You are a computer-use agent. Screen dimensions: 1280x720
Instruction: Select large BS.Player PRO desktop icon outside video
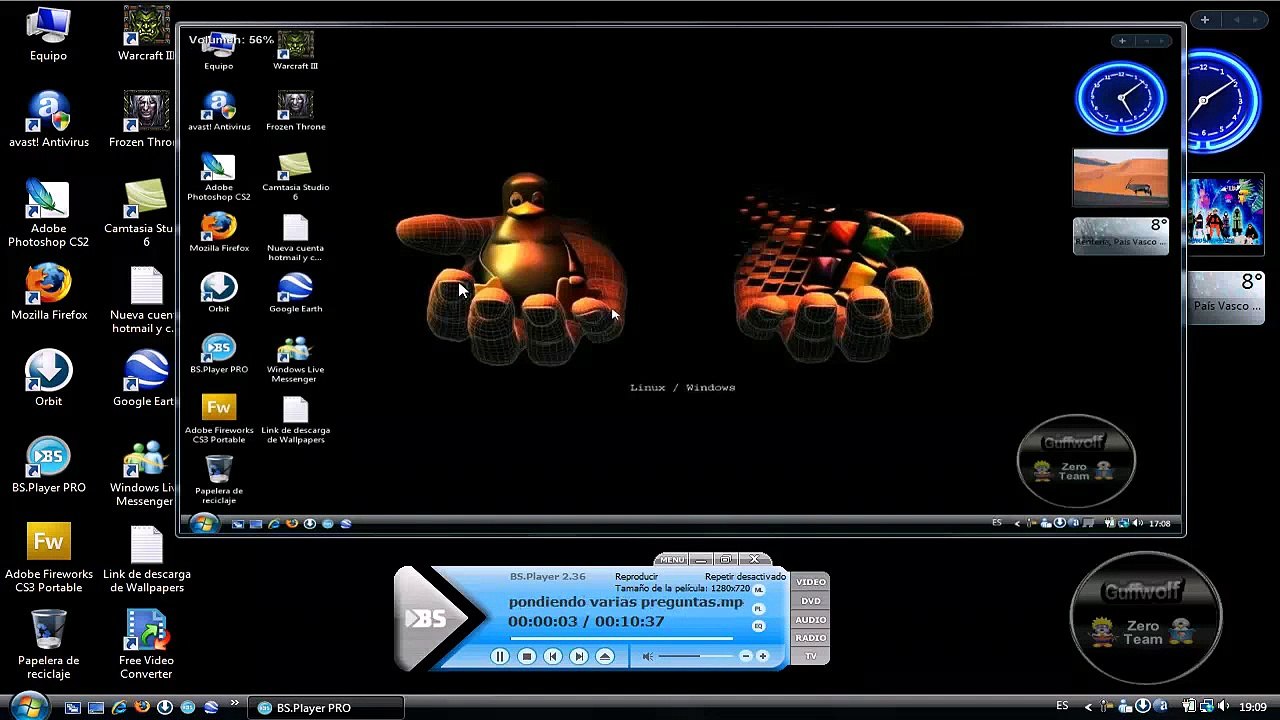[x=48, y=465]
